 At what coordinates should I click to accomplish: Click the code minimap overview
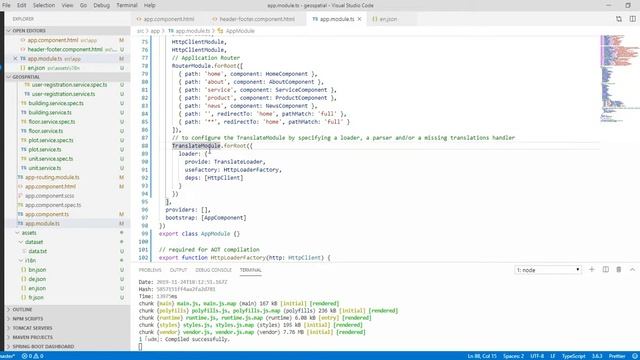[620, 80]
